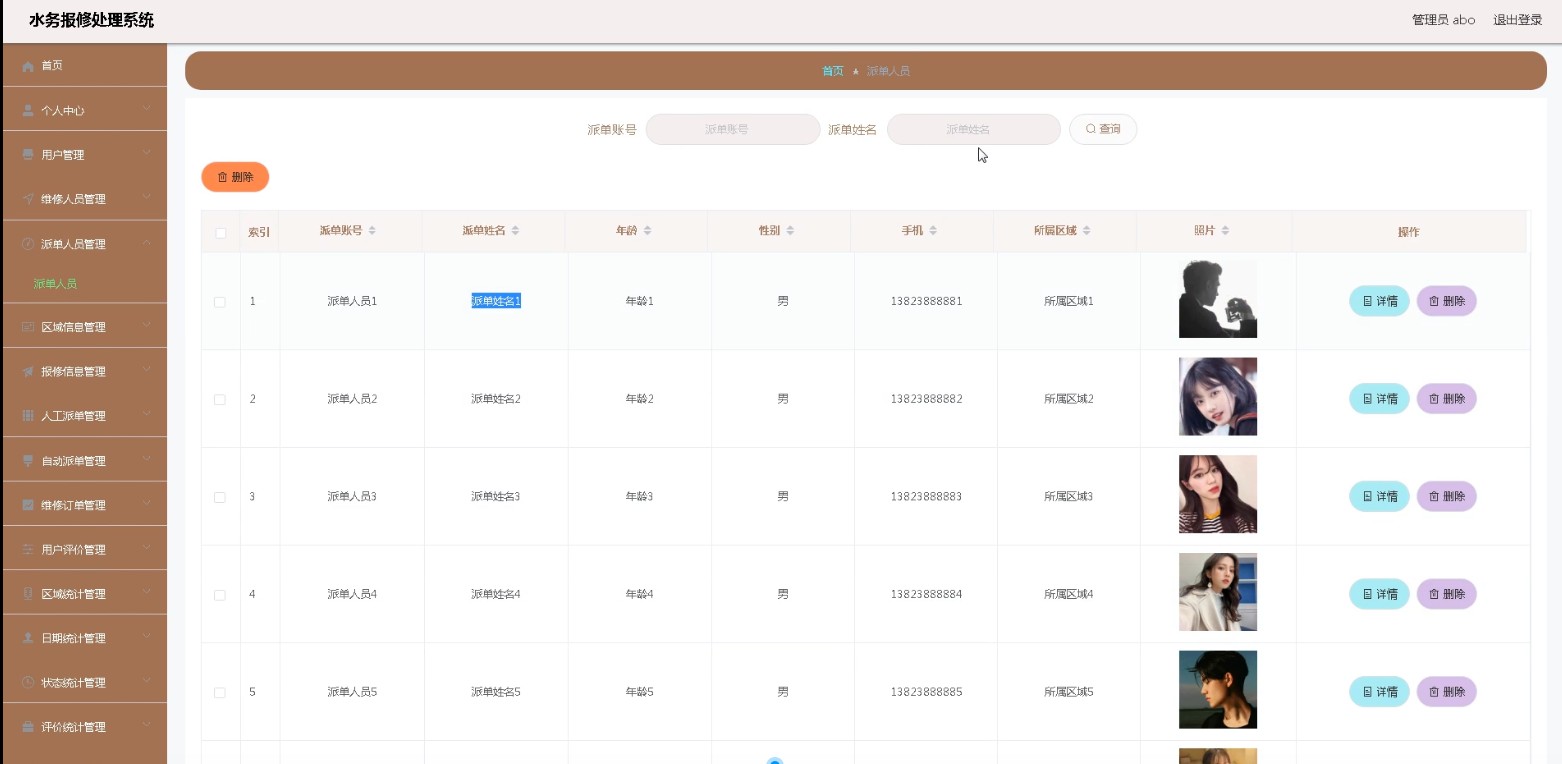Viewport: 1562px width, 764px height.
Task: Check the box for row 派单人员4
Action: pyautogui.click(x=220, y=595)
